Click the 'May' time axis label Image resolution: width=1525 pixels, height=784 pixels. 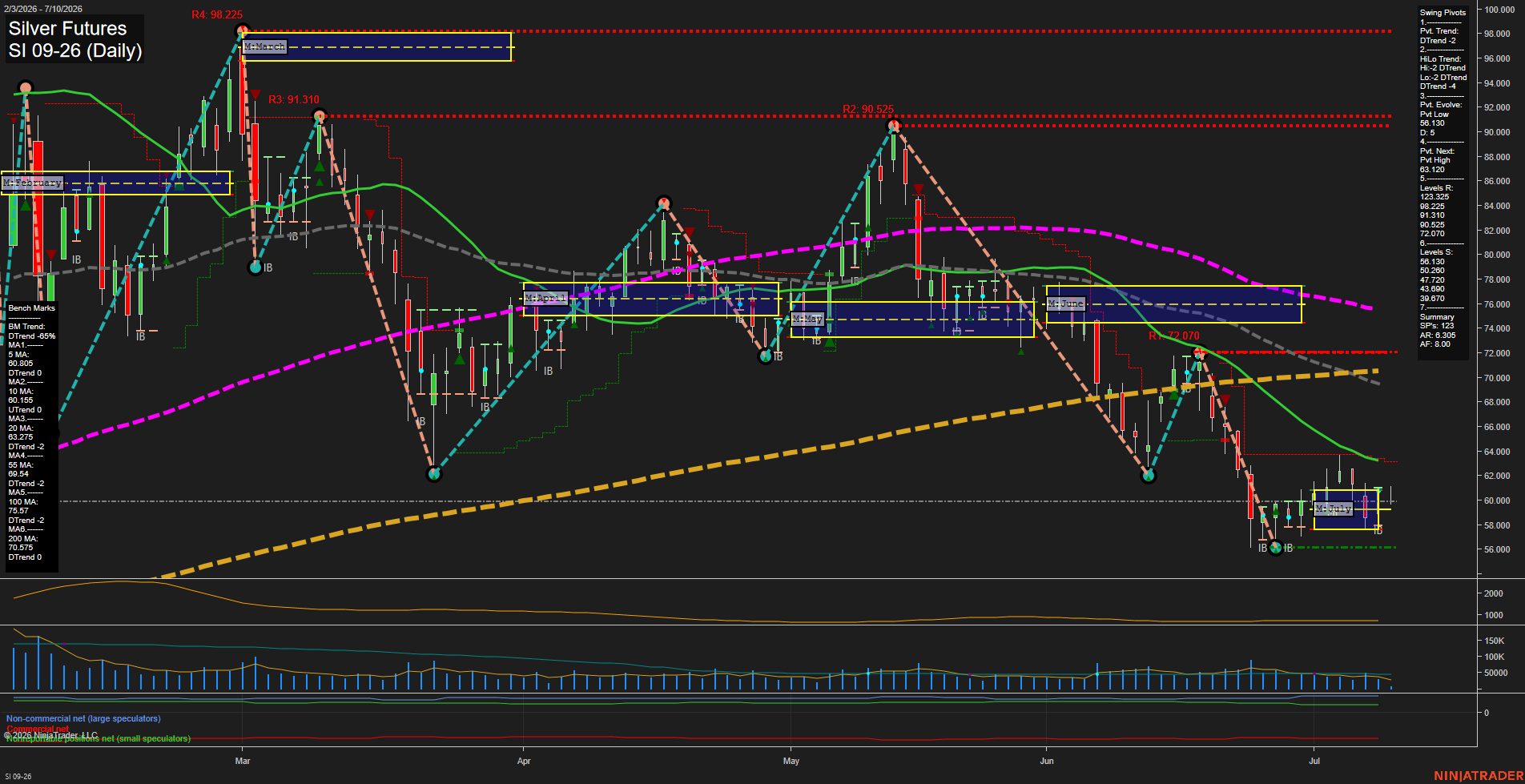[791, 761]
